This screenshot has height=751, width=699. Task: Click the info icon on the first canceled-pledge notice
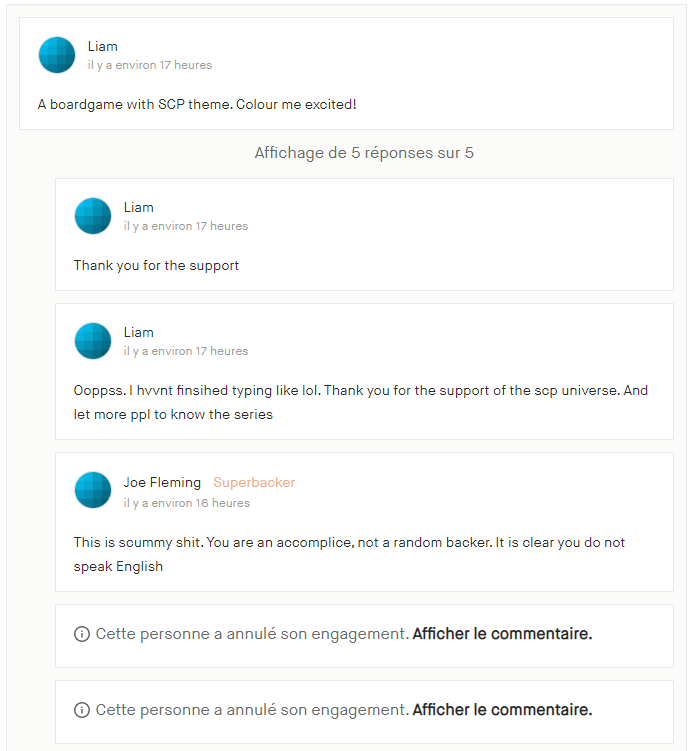coord(82,634)
